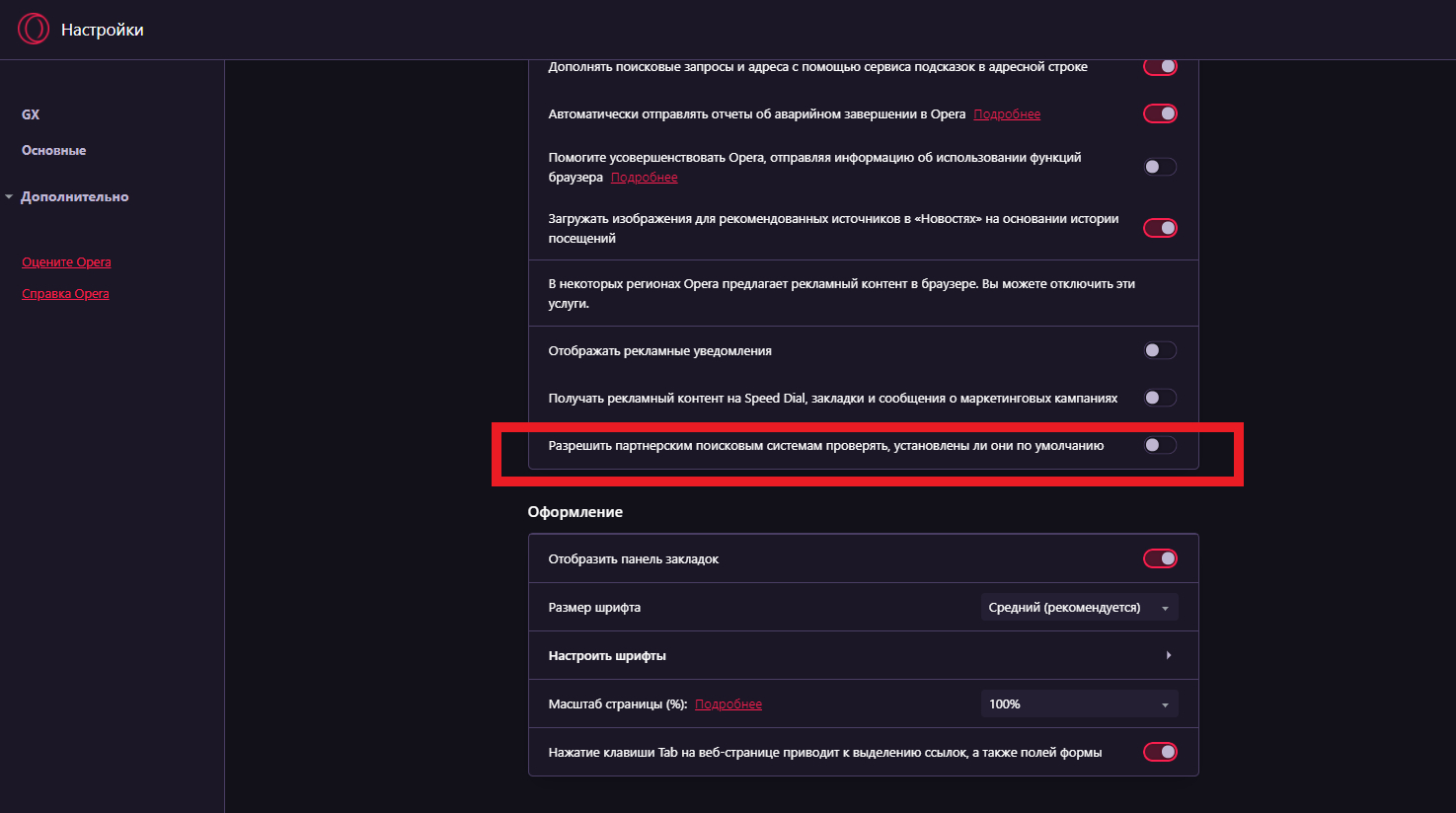Click Подробнее next to page zoom
Viewport: 1456px width, 813px height.
728,703
